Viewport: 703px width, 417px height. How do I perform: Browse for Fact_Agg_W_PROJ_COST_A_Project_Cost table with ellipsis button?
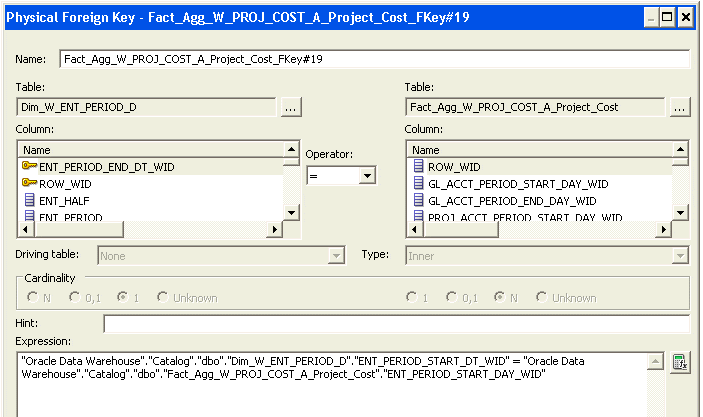tap(680, 108)
